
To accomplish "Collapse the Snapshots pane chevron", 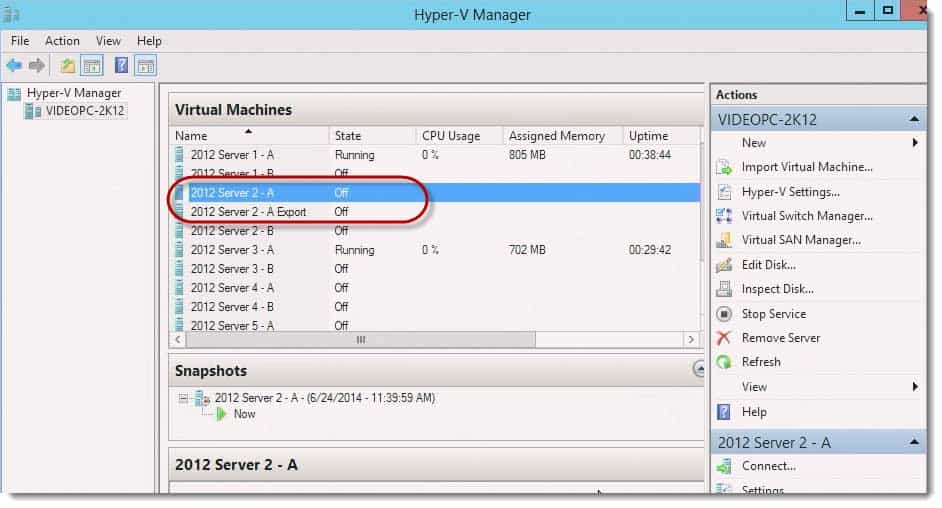I will pyautogui.click(x=699, y=369).
